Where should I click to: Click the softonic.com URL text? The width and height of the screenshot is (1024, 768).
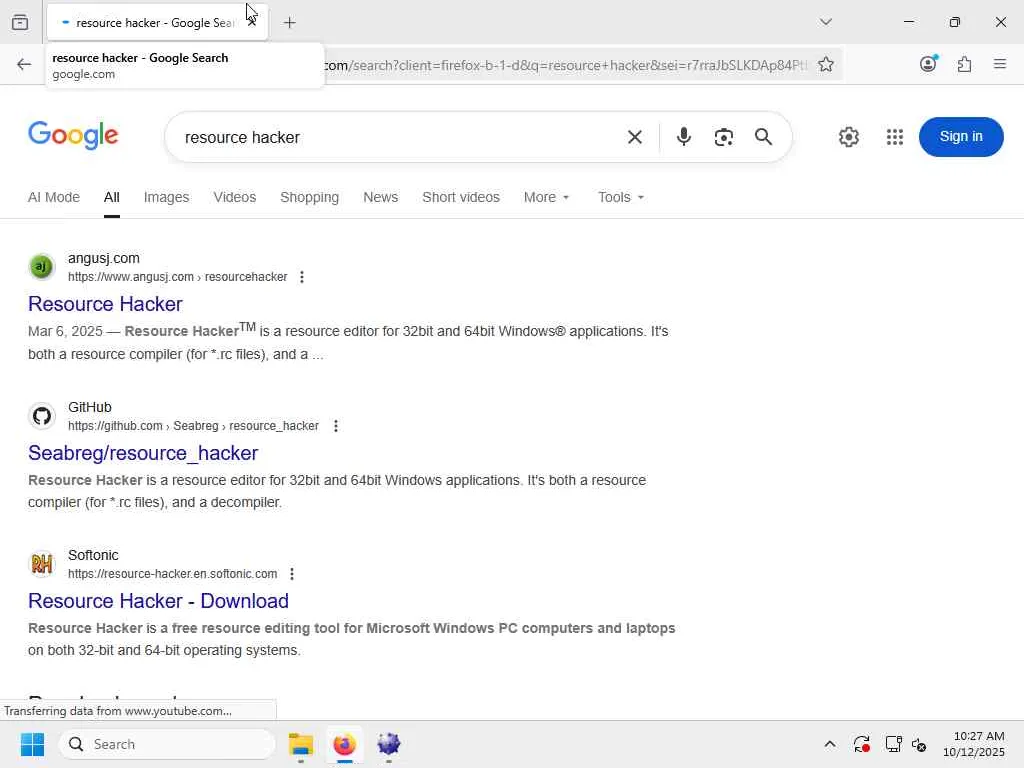click(172, 574)
